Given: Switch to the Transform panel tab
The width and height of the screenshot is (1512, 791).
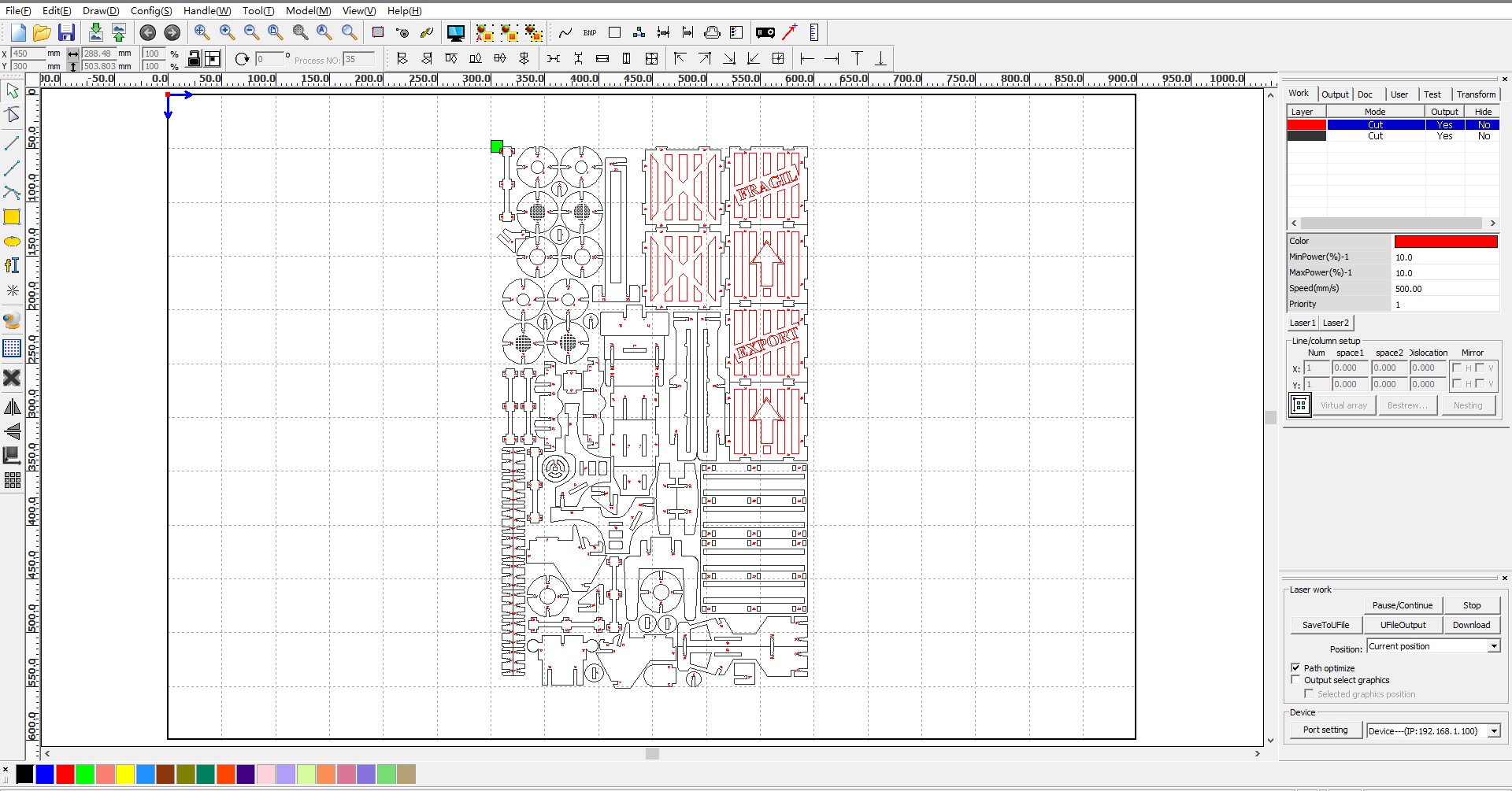Looking at the screenshot, I should pyautogui.click(x=1476, y=94).
